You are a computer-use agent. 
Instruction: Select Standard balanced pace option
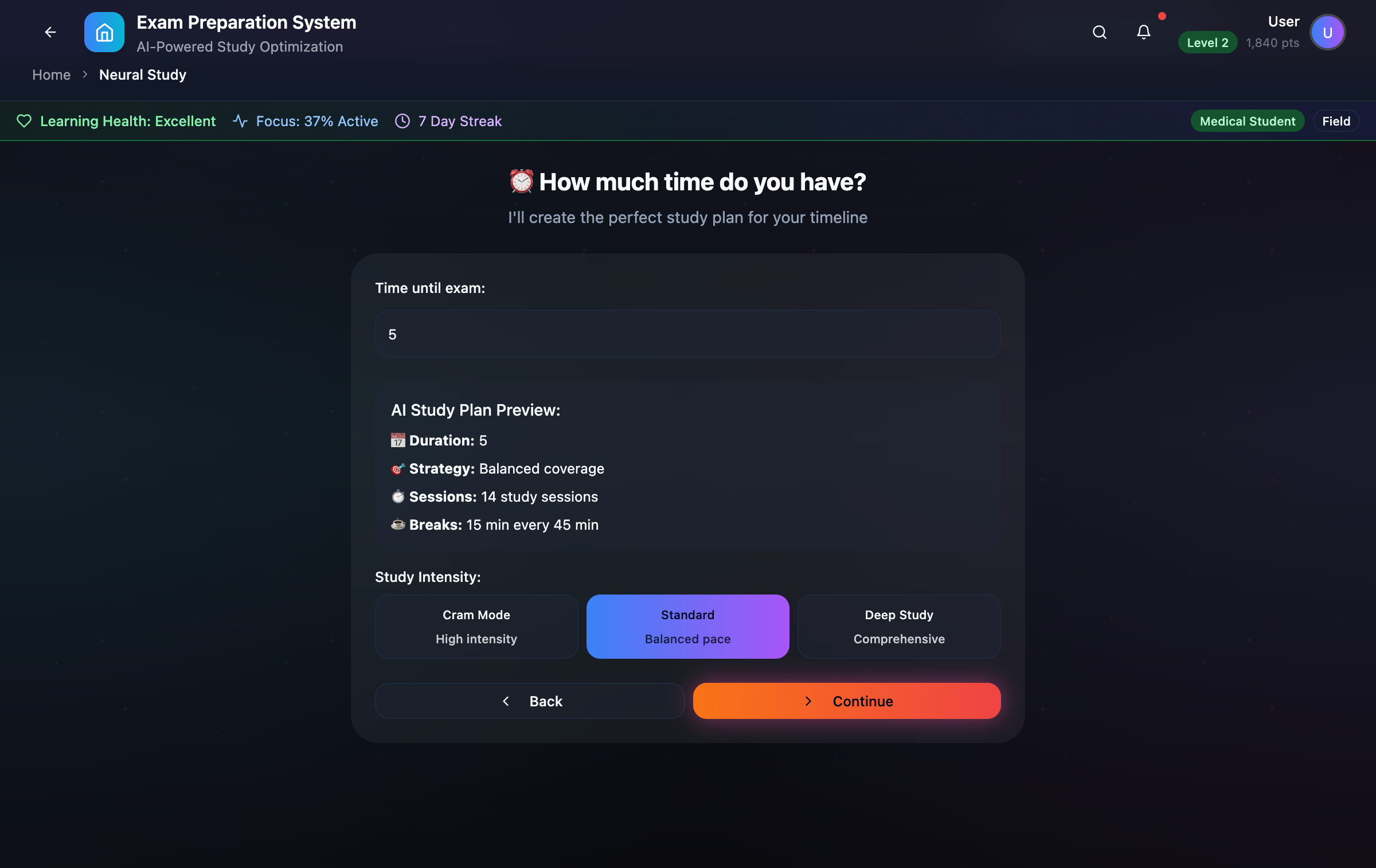point(687,626)
